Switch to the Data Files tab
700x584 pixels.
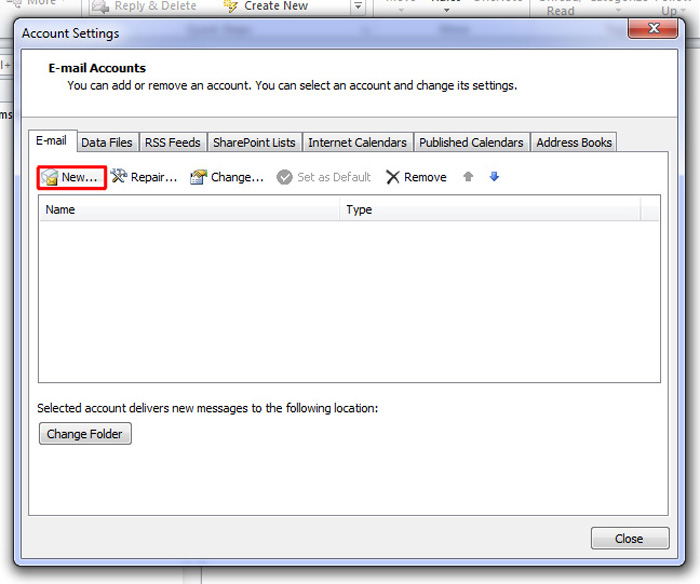(x=107, y=142)
